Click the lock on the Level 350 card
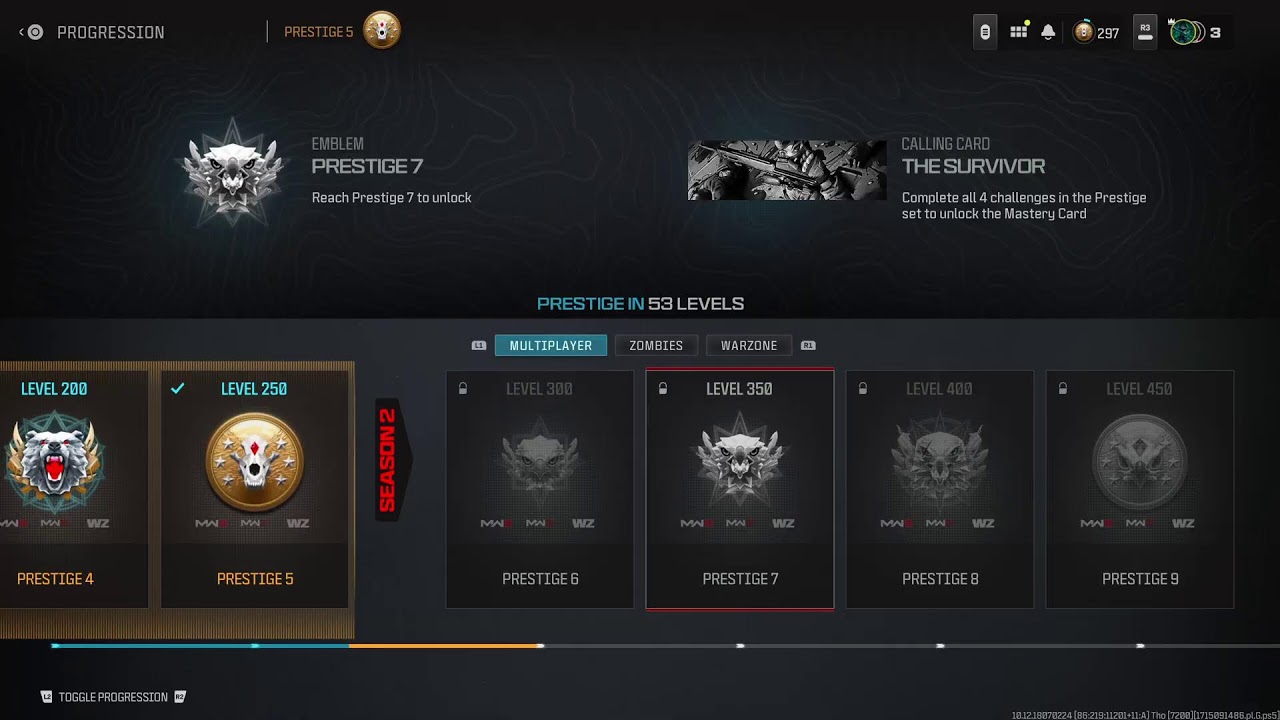The image size is (1280, 720). click(663, 389)
